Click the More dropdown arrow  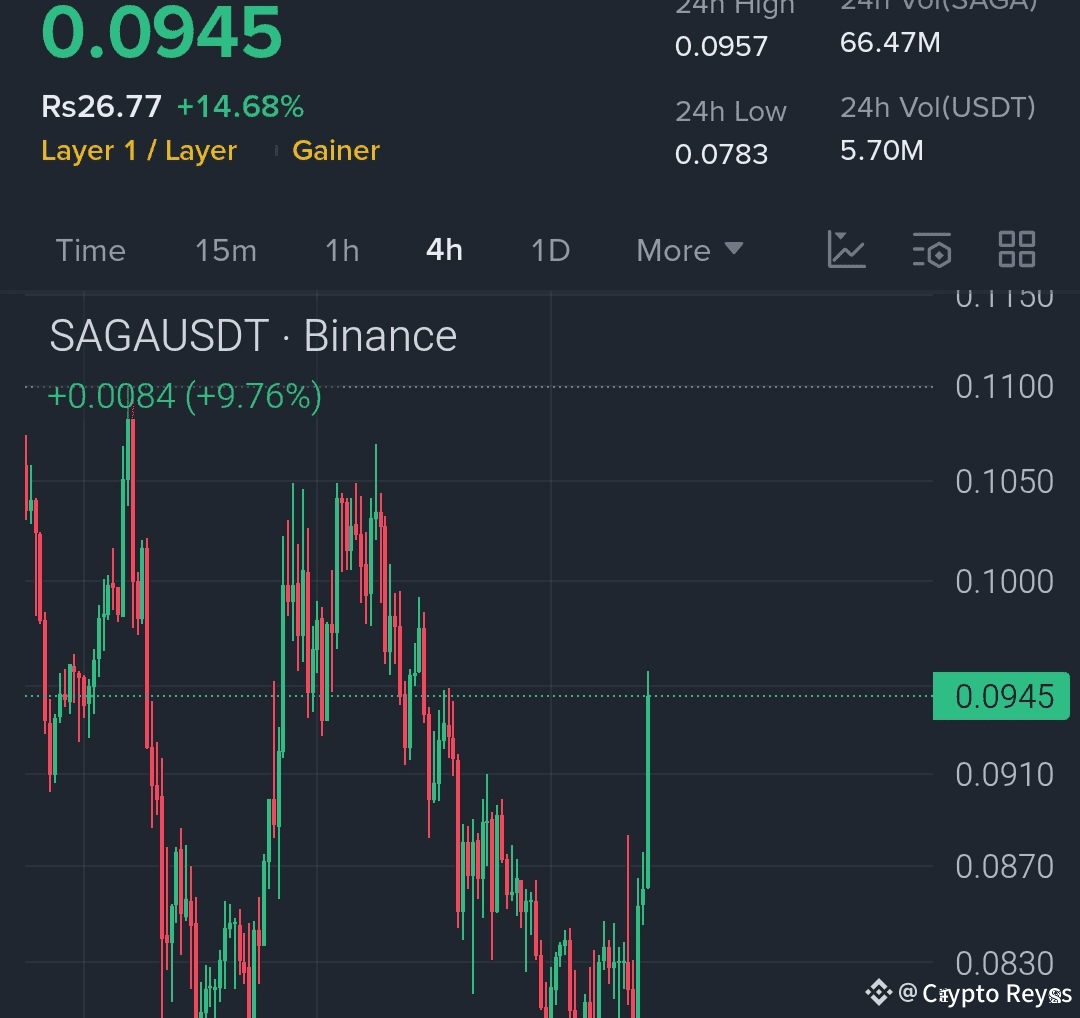coord(734,248)
